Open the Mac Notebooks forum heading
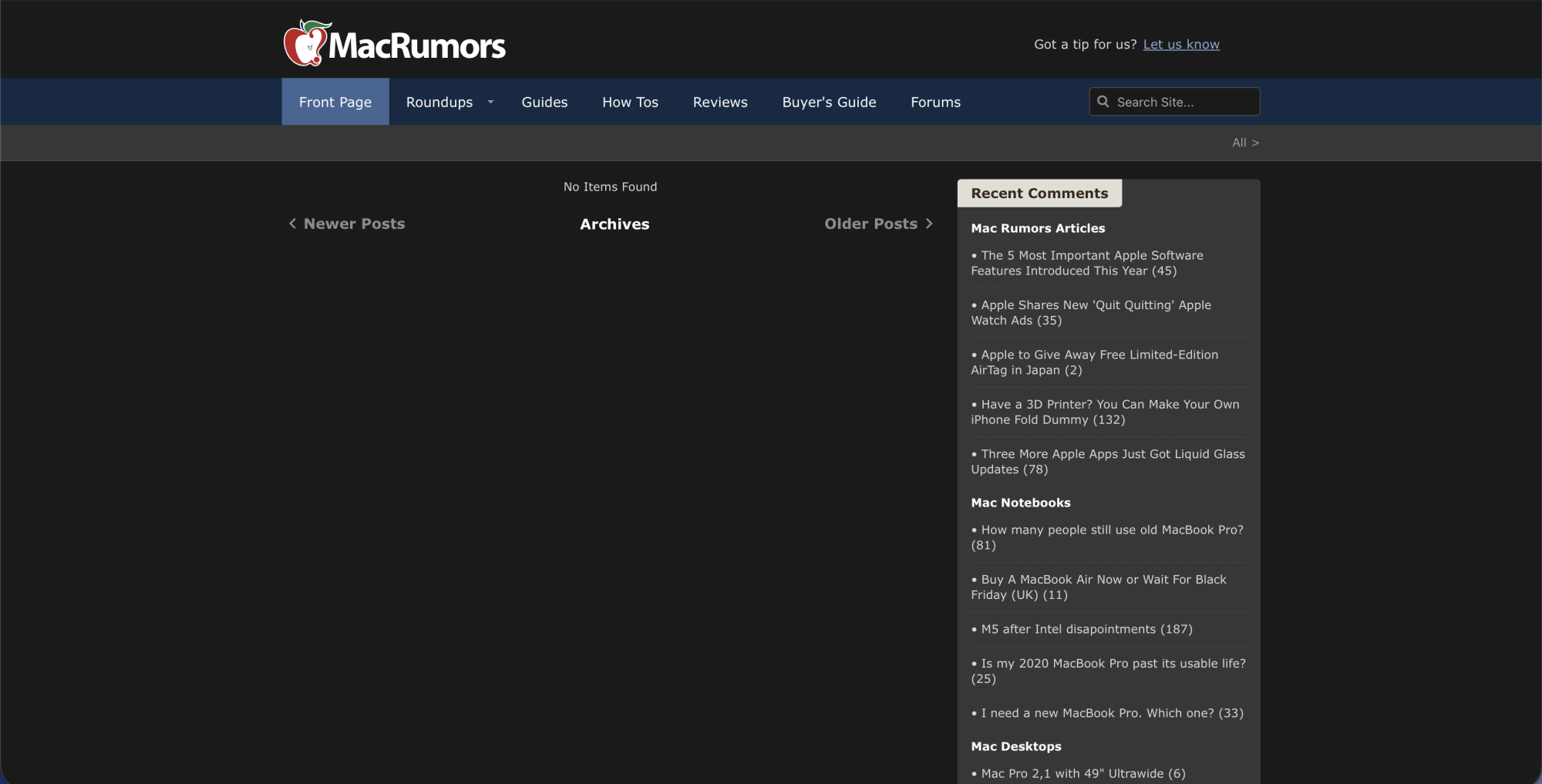Viewport: 1542px width, 784px height. tap(1021, 503)
